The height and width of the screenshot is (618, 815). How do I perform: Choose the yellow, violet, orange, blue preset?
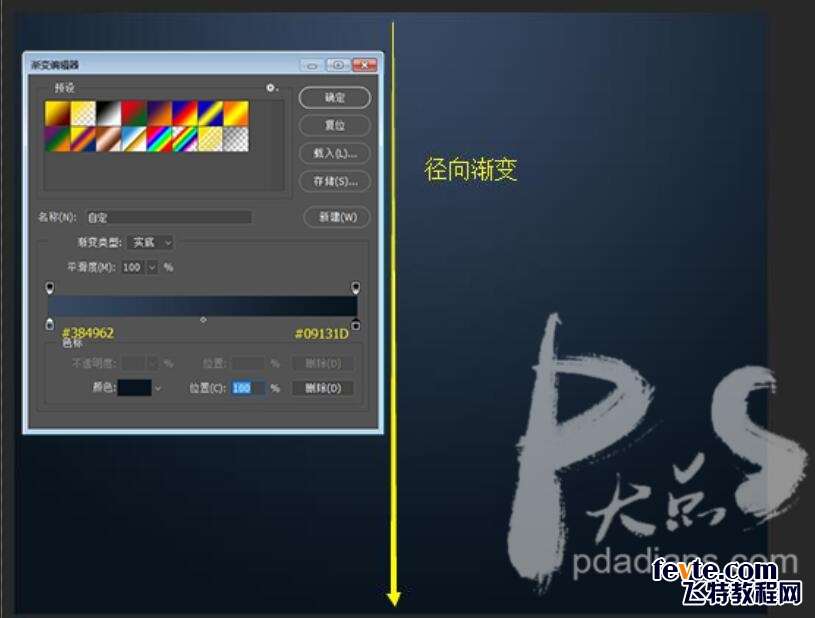click(83, 139)
